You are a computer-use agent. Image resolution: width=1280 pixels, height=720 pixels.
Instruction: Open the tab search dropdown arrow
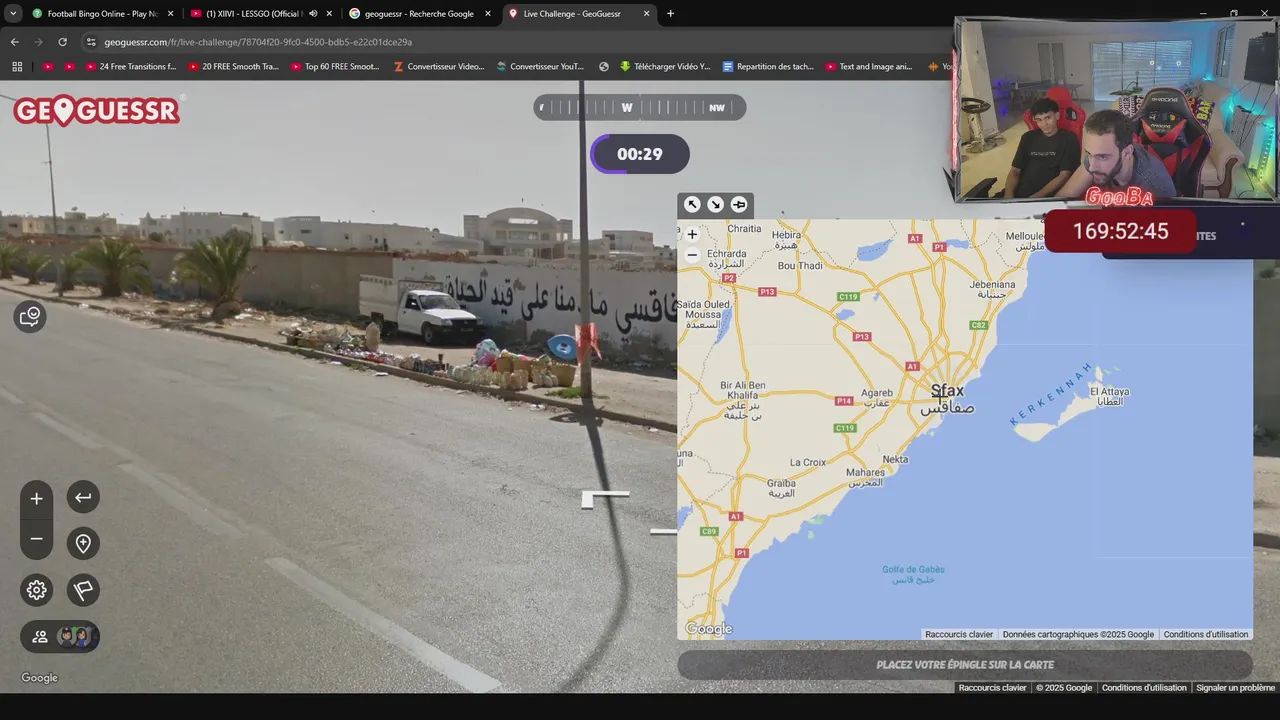pos(13,14)
